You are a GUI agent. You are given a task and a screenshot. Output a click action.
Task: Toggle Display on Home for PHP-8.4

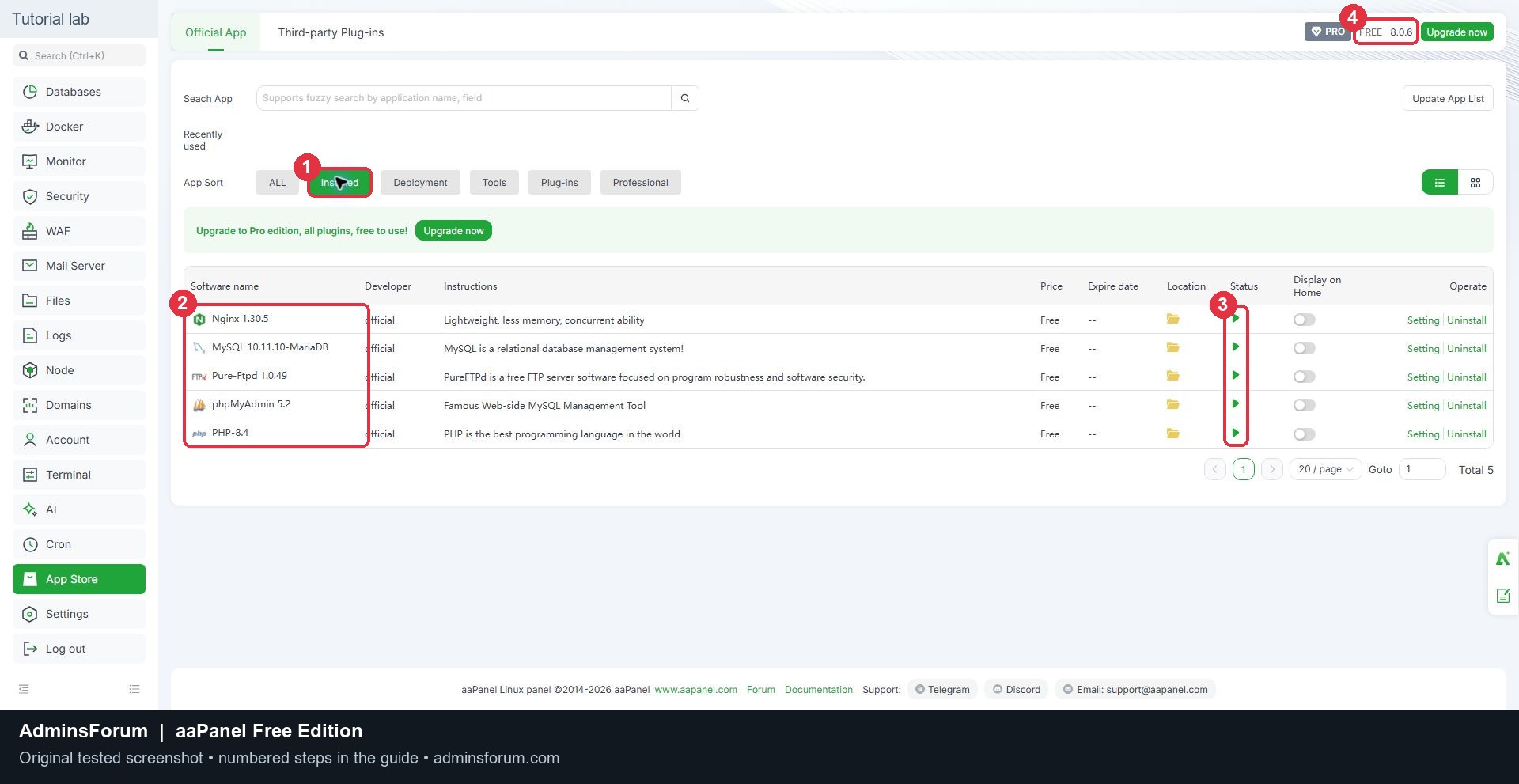click(1305, 434)
